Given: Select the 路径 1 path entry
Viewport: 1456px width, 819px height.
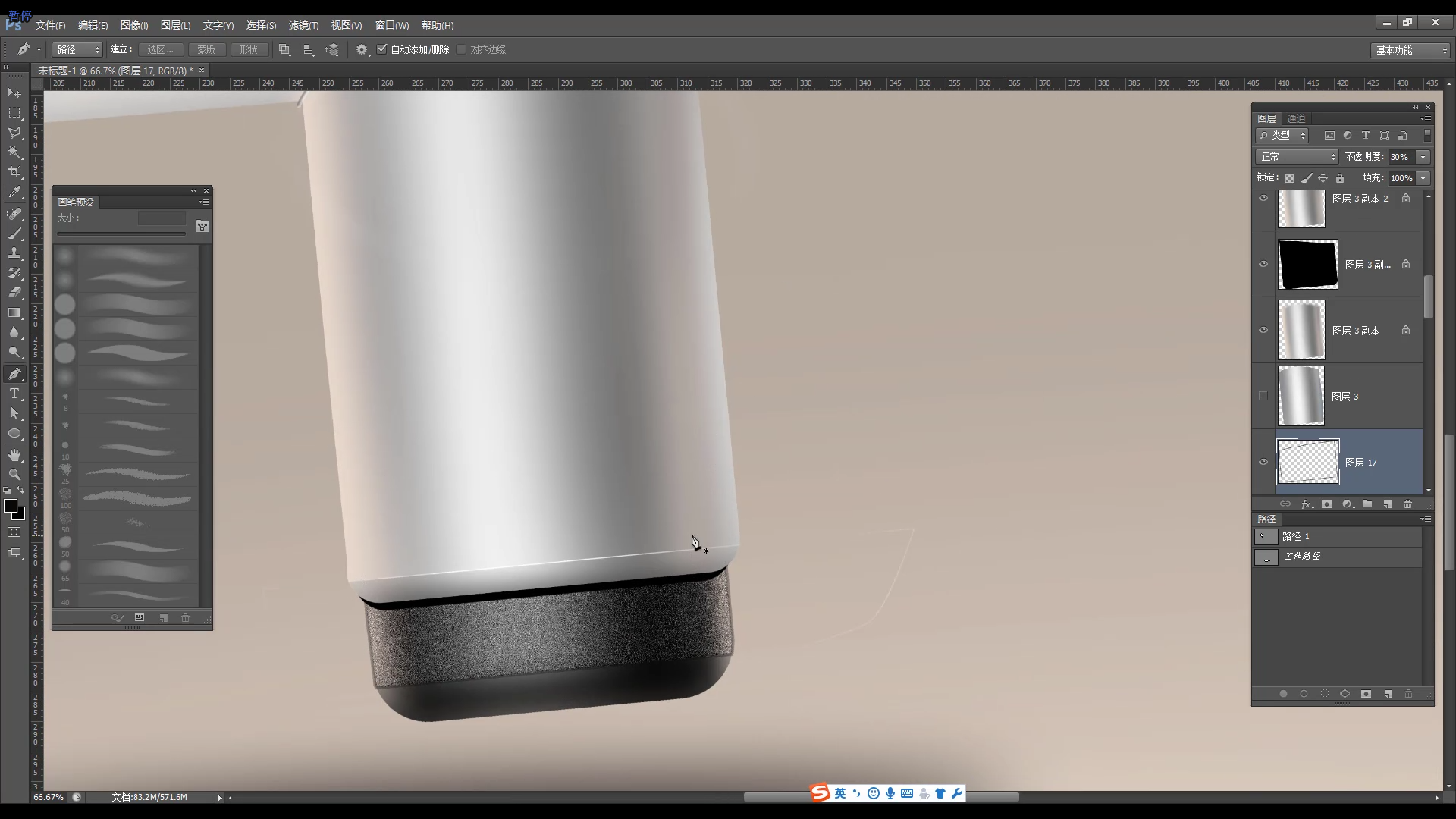Looking at the screenshot, I should tap(1297, 536).
